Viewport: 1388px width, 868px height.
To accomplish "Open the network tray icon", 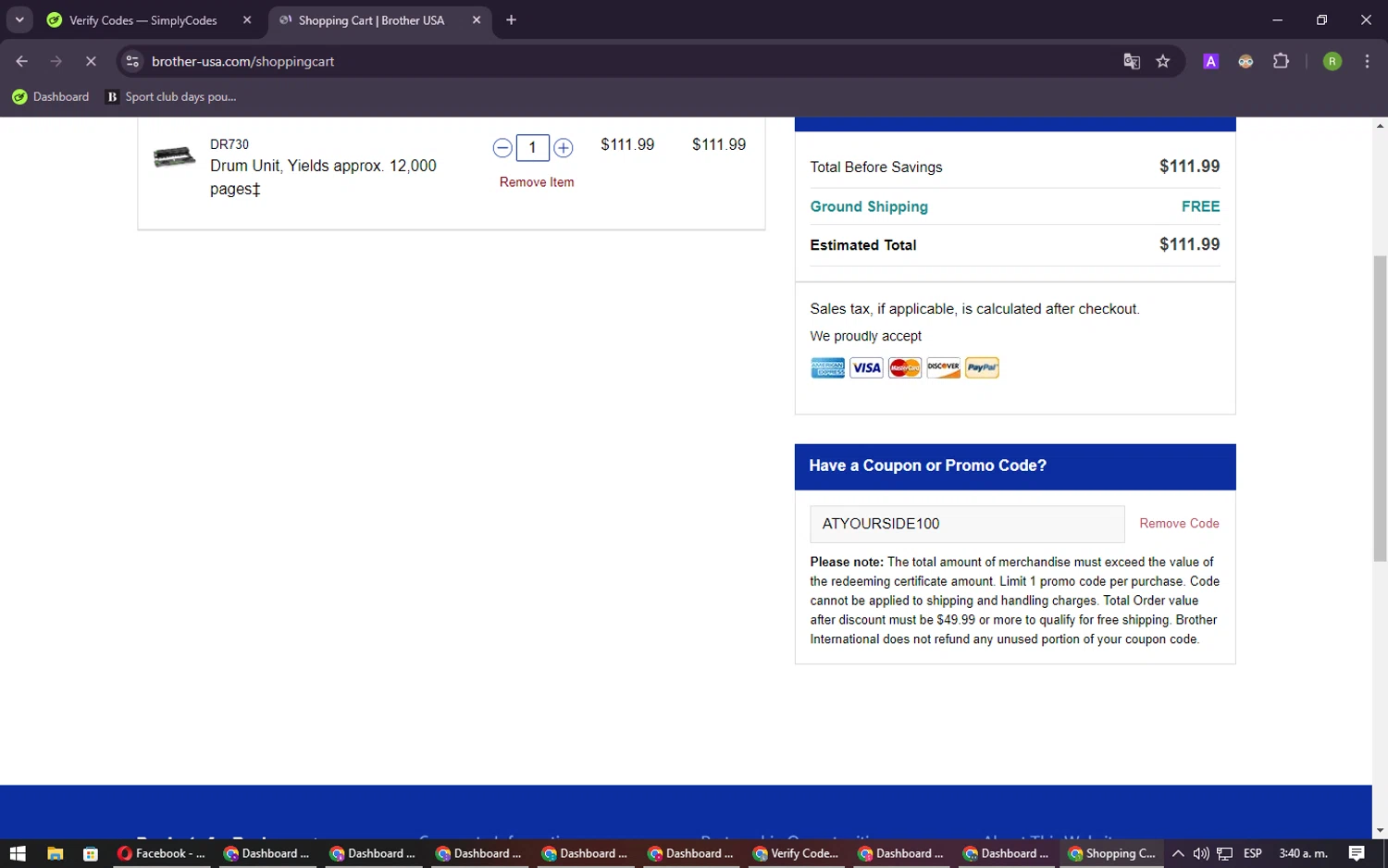I will (1224, 853).
